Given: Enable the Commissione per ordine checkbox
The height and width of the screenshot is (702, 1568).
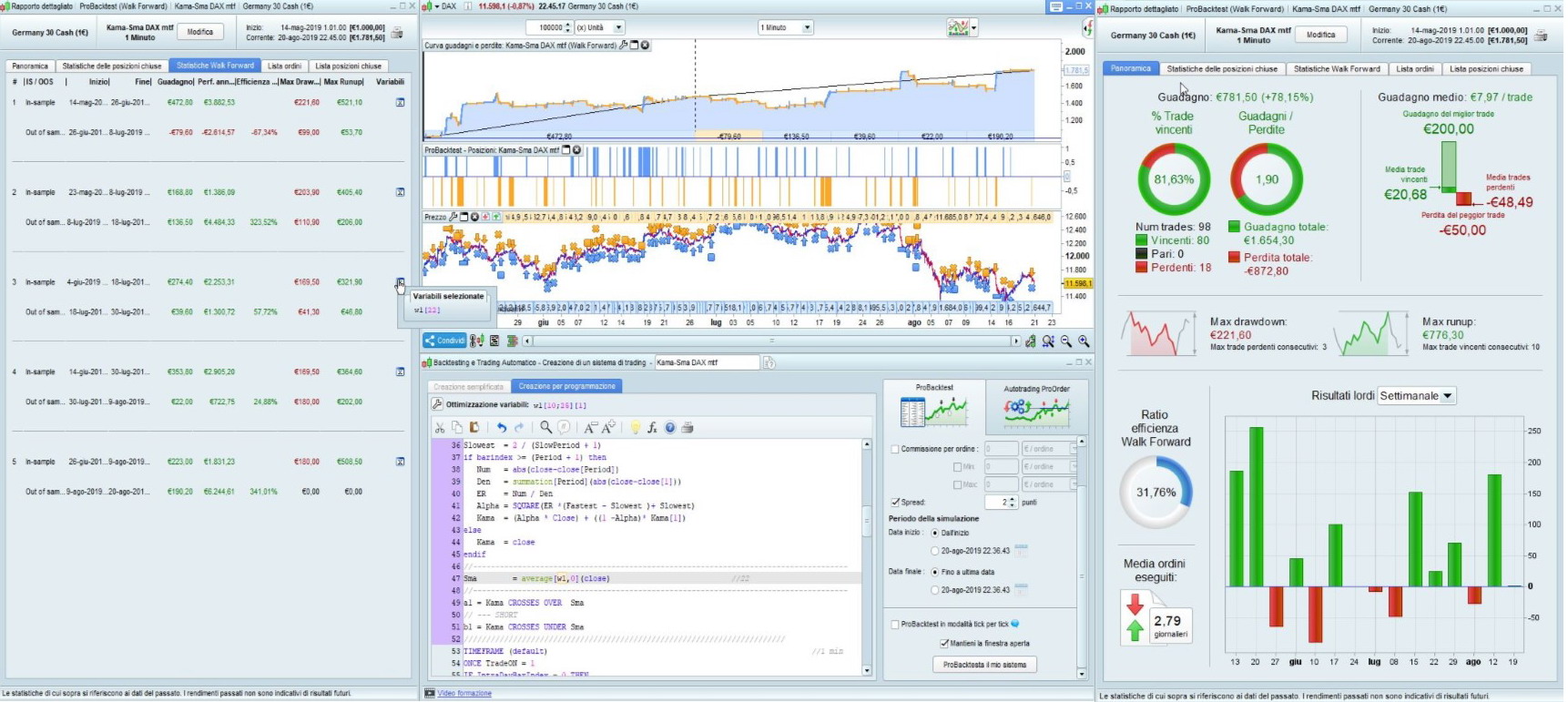Looking at the screenshot, I should 895,449.
